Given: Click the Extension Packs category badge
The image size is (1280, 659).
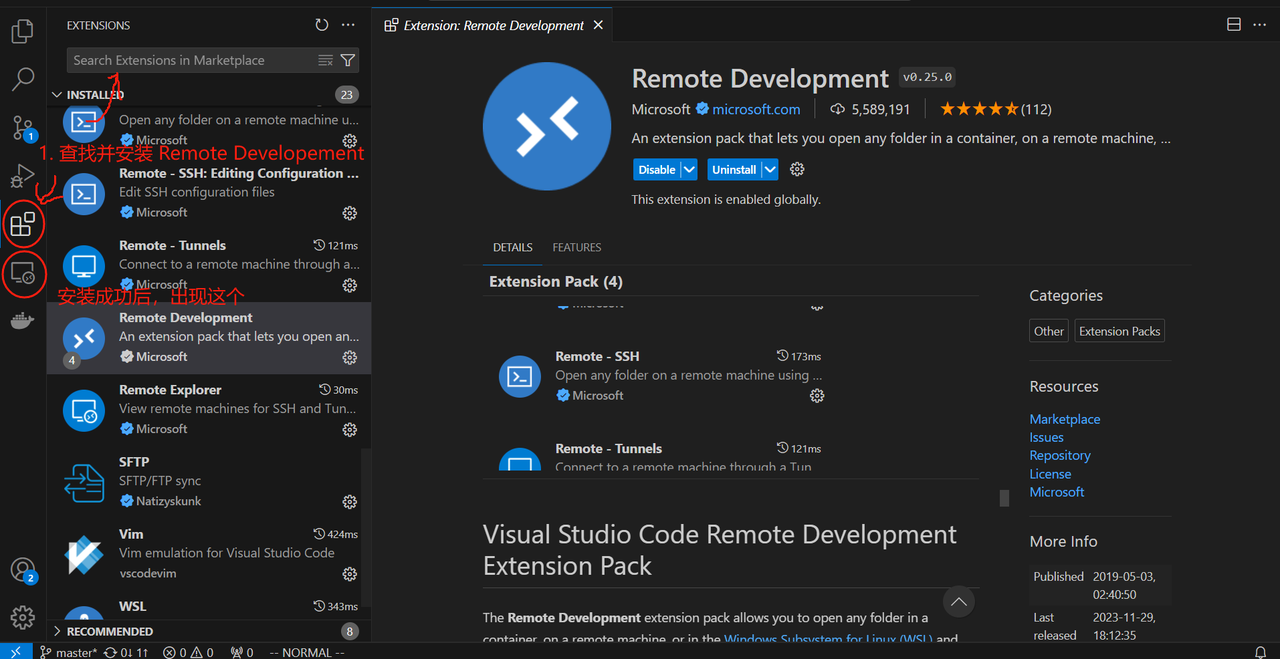Looking at the screenshot, I should (x=1119, y=330).
